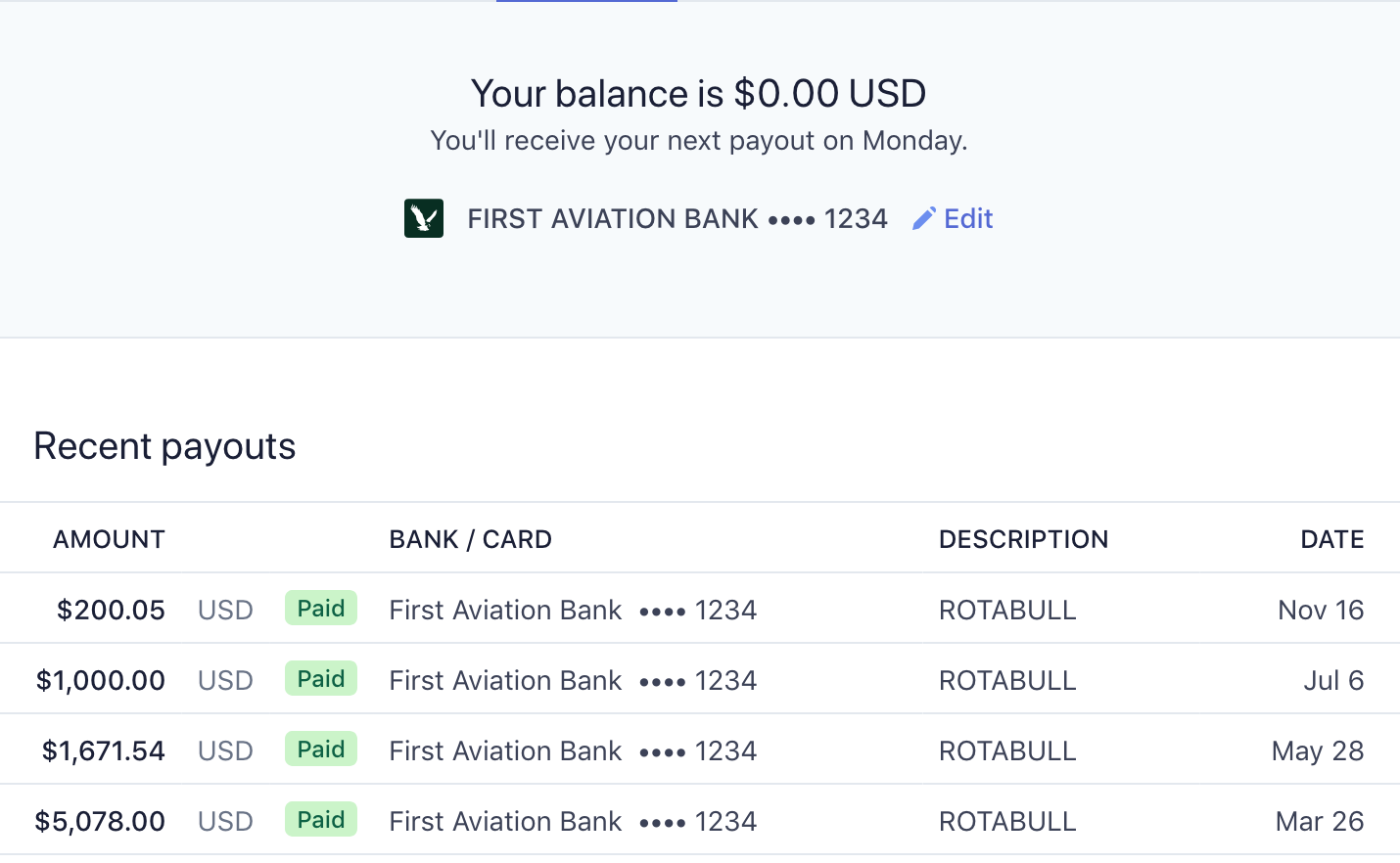Open the $1,000.00 payout amount
The image size is (1400, 863).
tap(101, 680)
